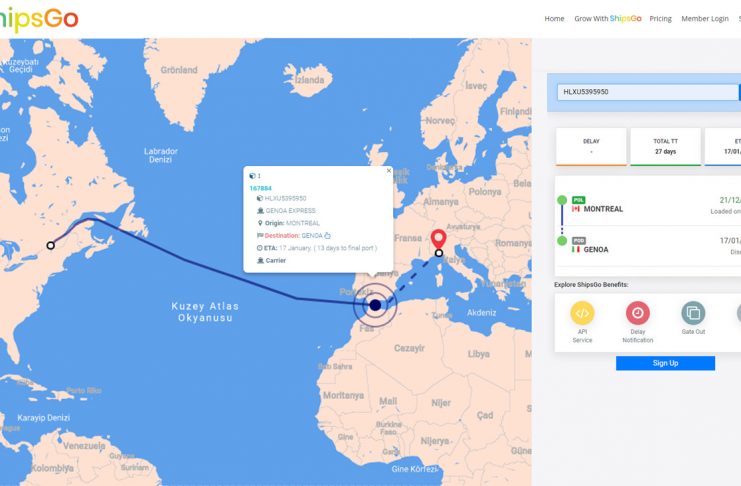
Task: Open Member Login page
Action: 705,18
